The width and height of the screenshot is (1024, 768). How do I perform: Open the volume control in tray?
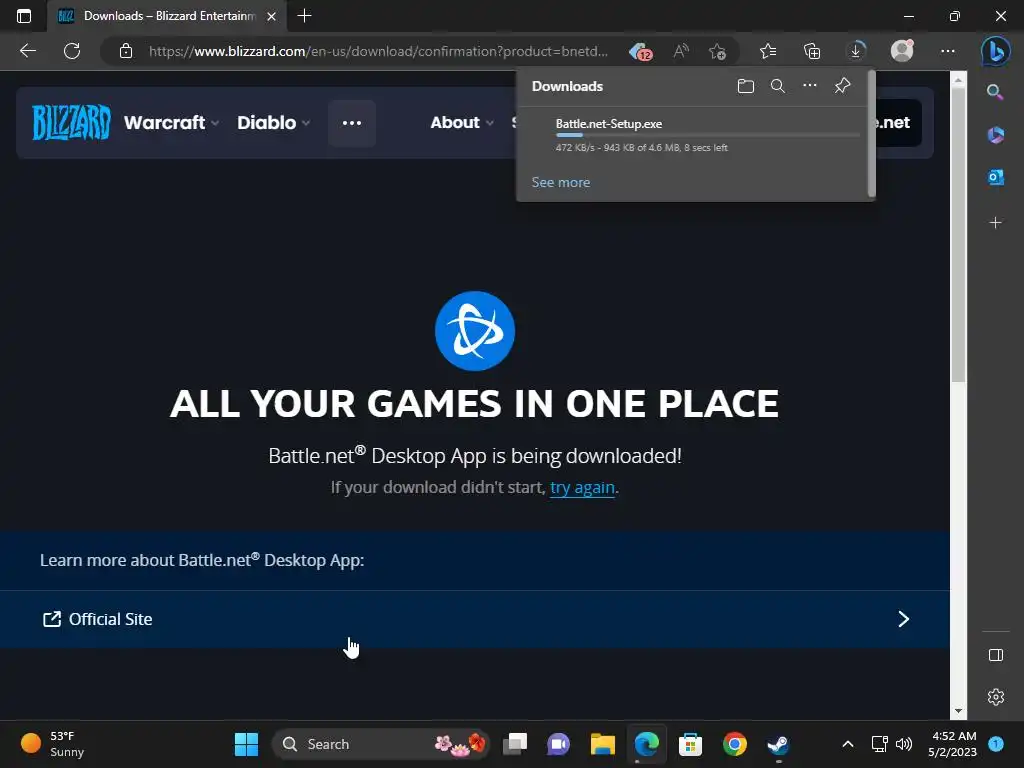click(904, 744)
